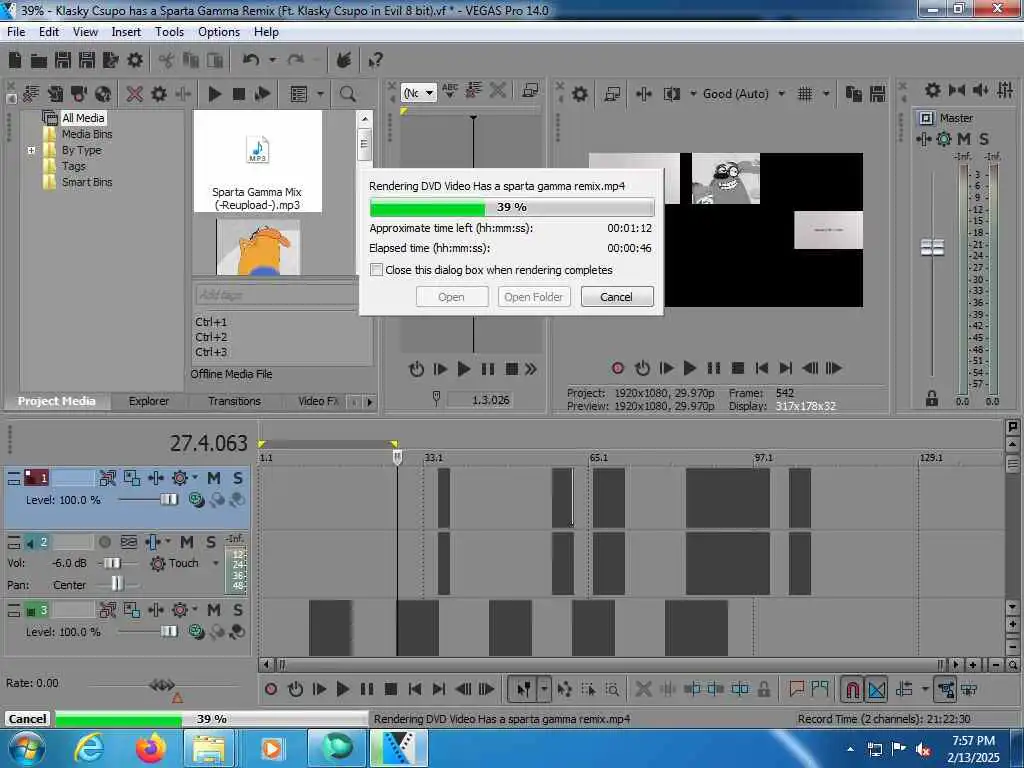Image resolution: width=1024 pixels, height=768 pixels.
Task: Click save snapshot disk icon in preview
Action: 878,94
